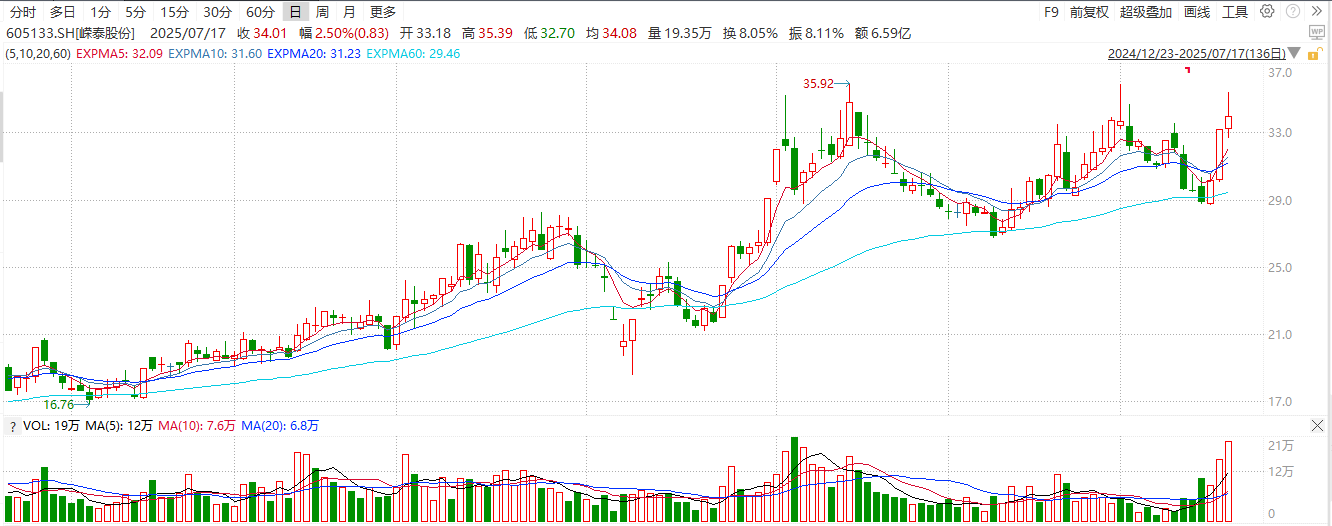1332x526 pixels.
Task: Click stock code 605133.SH
Action: click(x=39, y=33)
